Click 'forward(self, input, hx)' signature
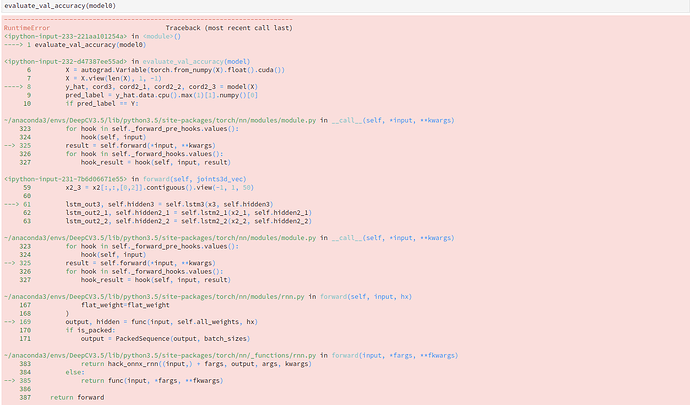This screenshot has height=405, width=690. [x=366, y=296]
